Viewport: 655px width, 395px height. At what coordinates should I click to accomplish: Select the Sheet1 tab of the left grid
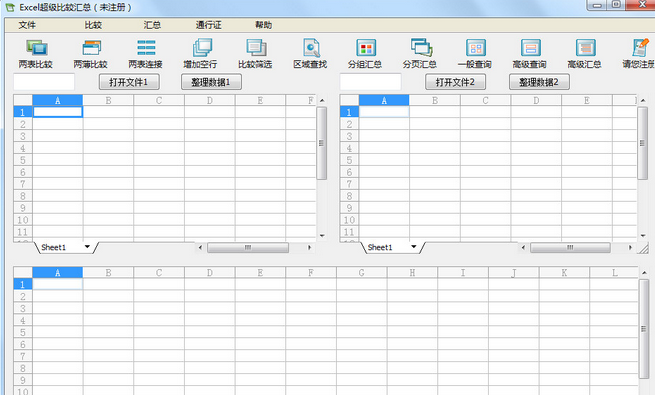click(54, 247)
